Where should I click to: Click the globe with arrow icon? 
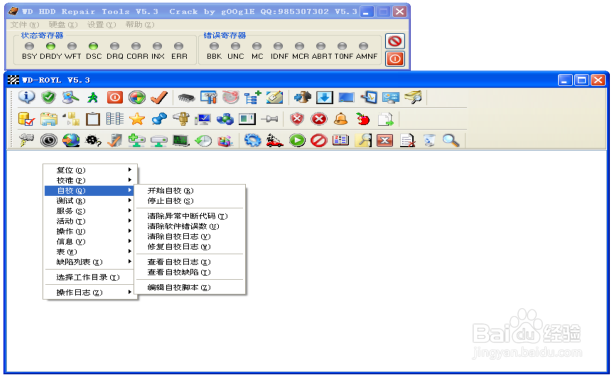[x=71, y=140]
